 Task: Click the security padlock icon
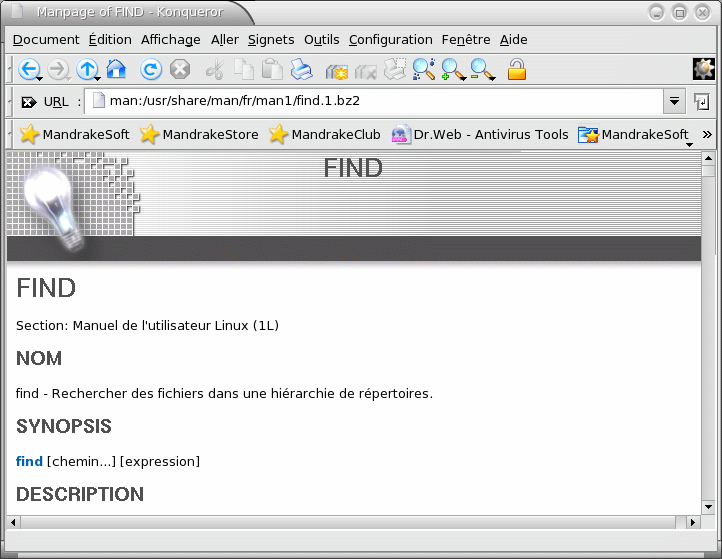click(517, 70)
